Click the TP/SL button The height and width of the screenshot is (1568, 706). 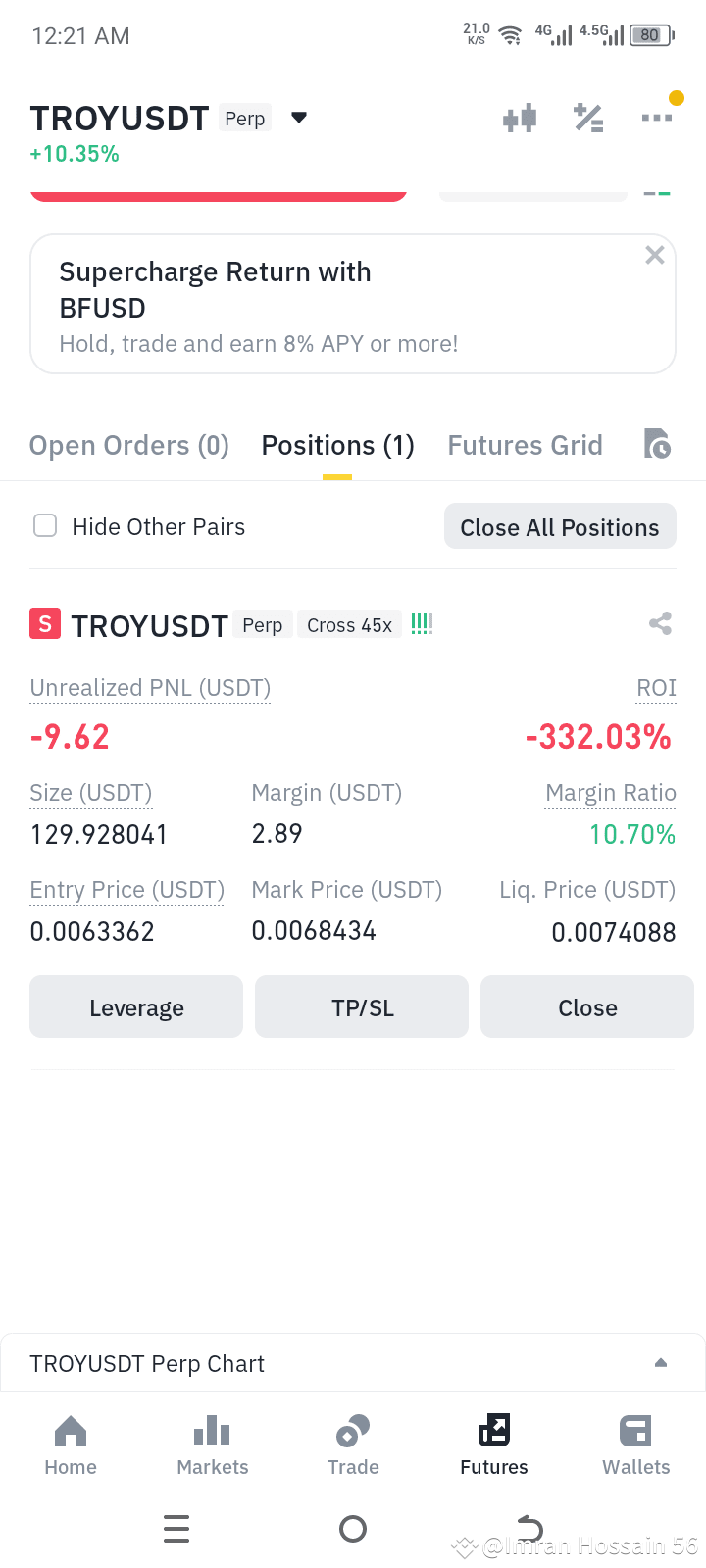coord(362,1006)
